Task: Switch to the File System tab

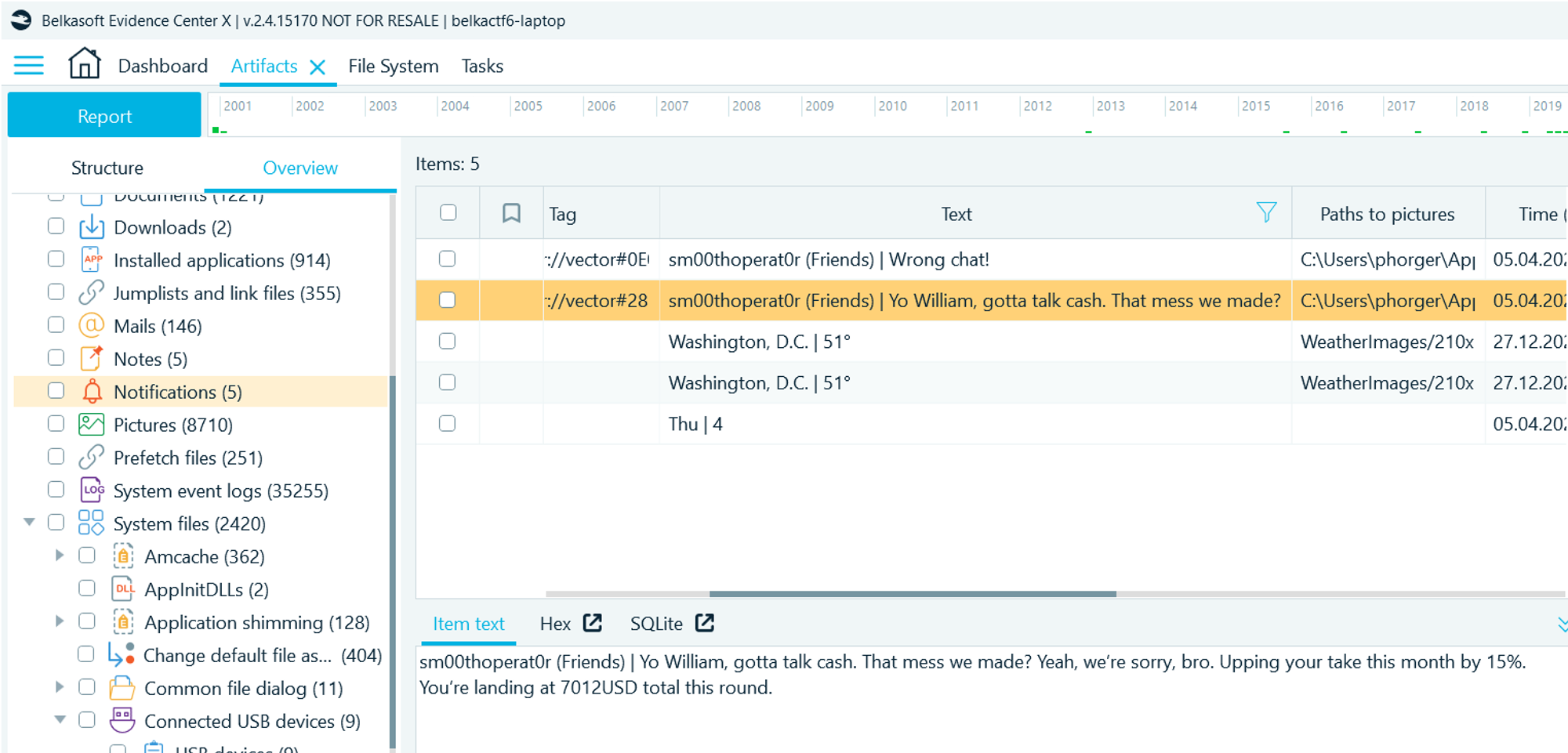Action: tap(393, 67)
